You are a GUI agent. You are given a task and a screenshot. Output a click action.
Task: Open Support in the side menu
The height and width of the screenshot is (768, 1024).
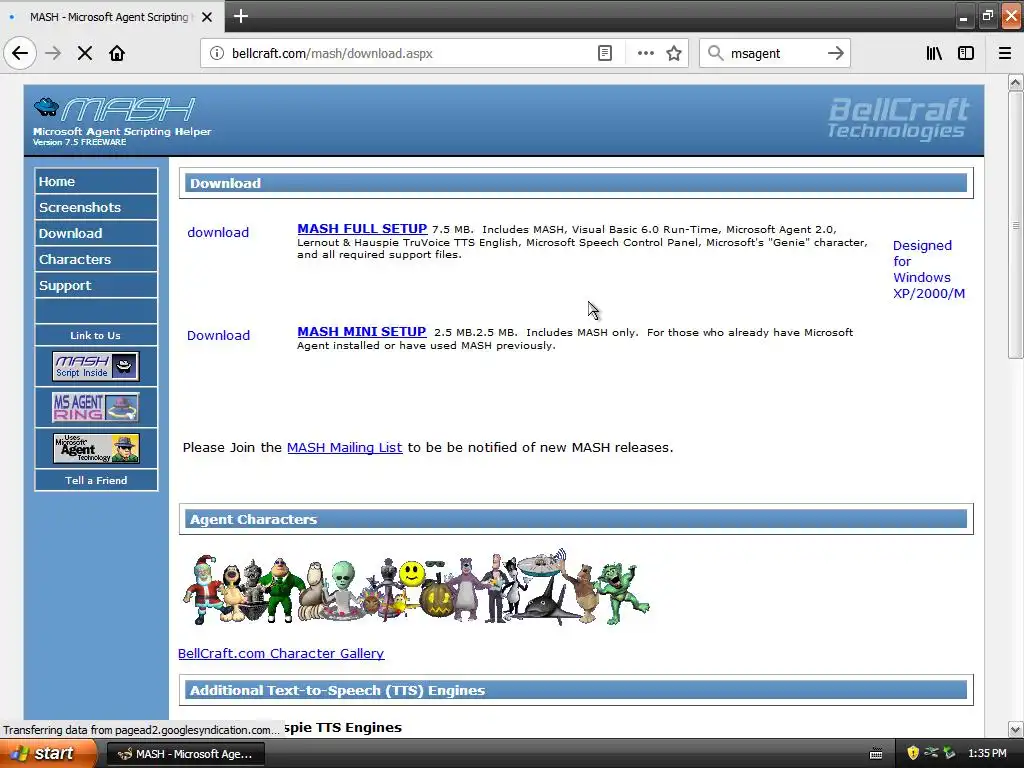click(x=96, y=285)
